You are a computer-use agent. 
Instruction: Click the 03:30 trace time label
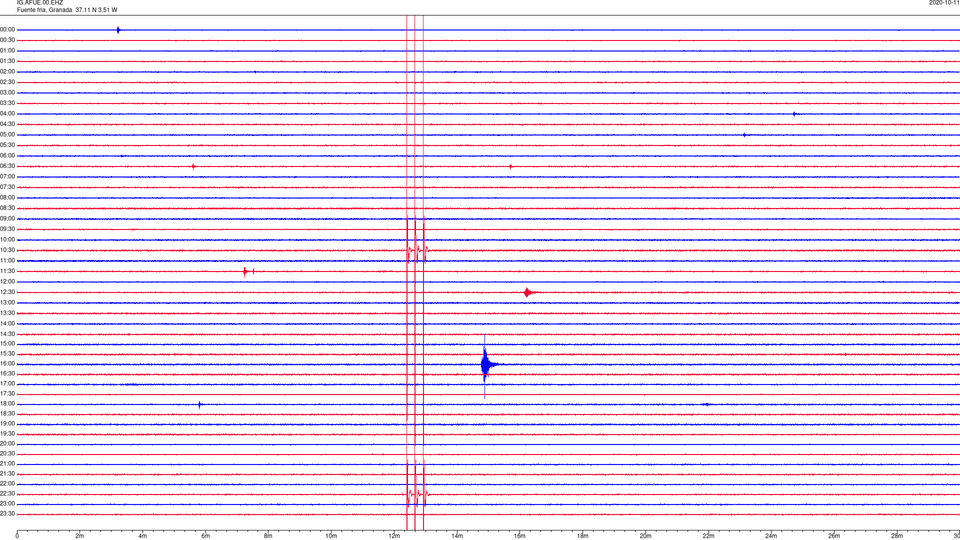(8, 103)
